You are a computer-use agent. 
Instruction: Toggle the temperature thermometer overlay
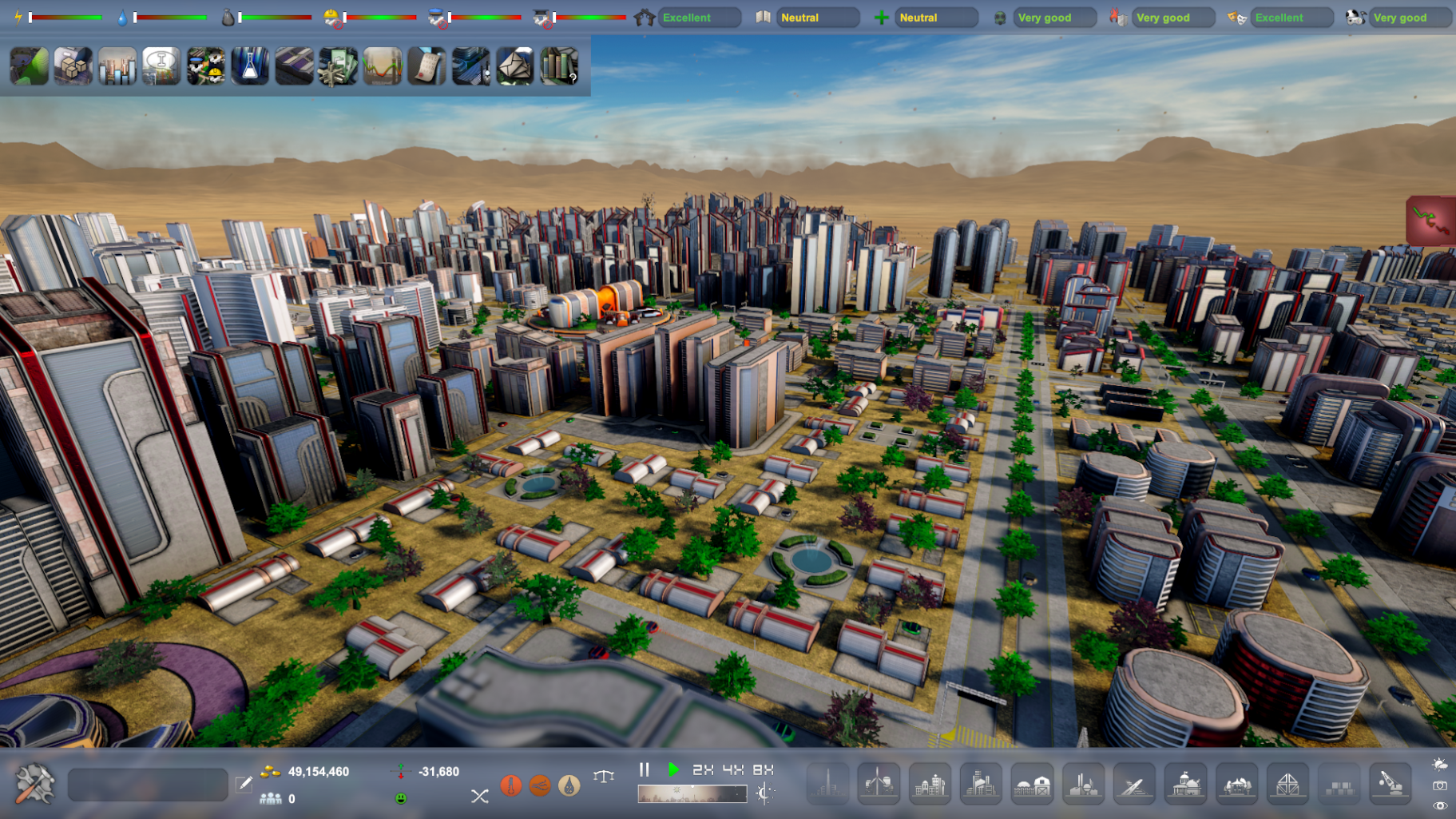pos(511,785)
